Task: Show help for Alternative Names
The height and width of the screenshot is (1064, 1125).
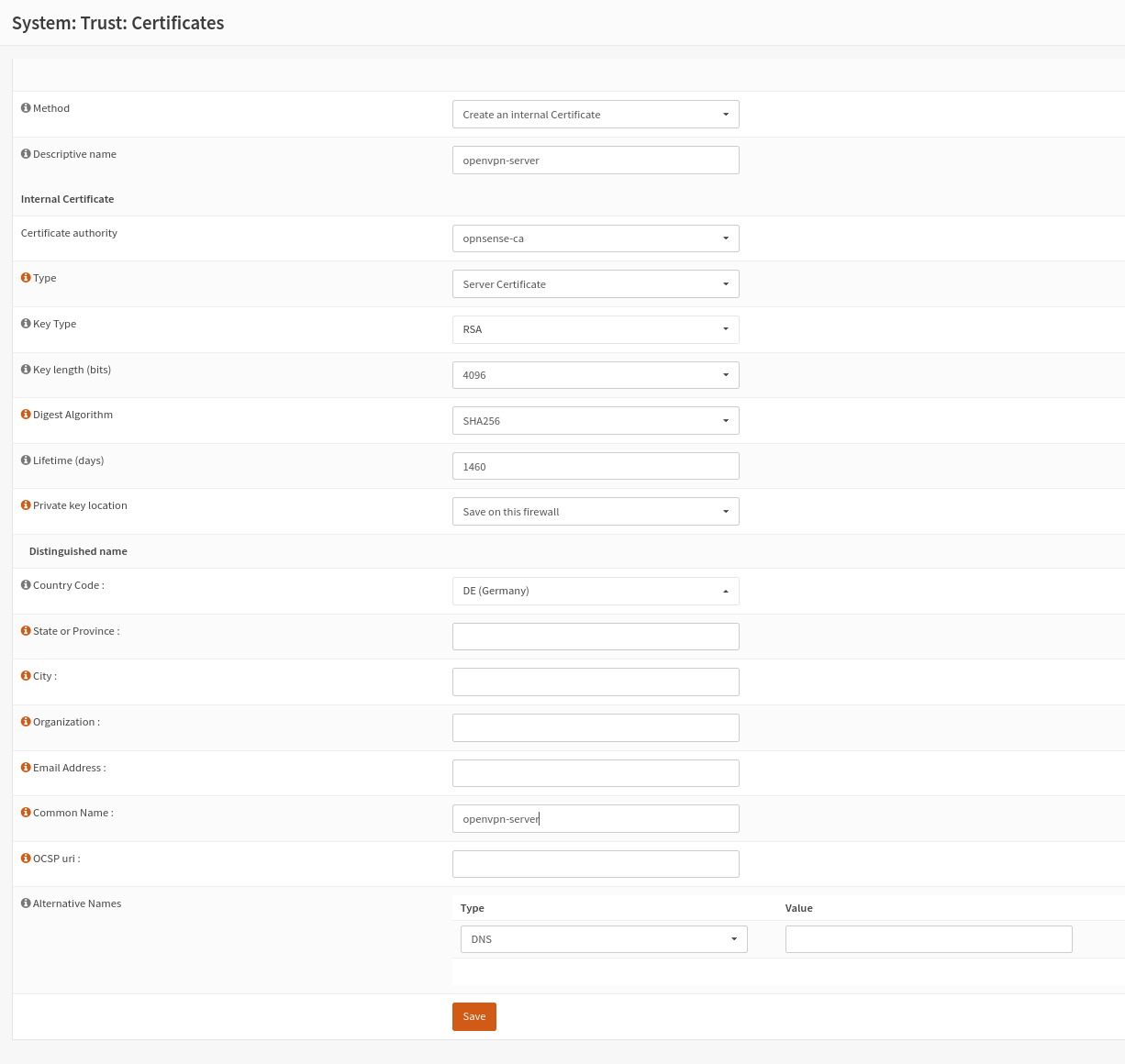Action: click(26, 903)
